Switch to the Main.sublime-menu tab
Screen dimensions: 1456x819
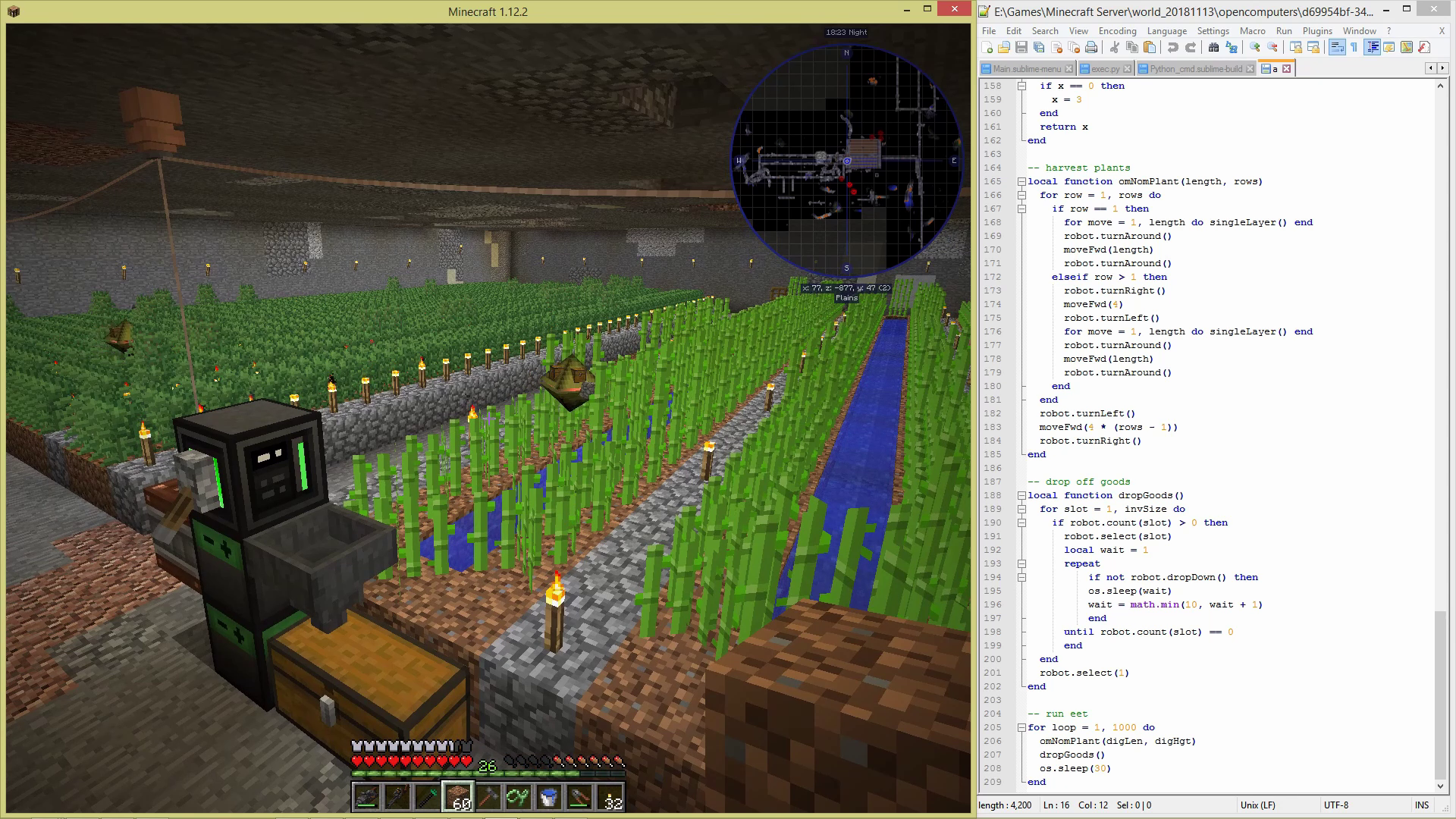pos(1027,68)
